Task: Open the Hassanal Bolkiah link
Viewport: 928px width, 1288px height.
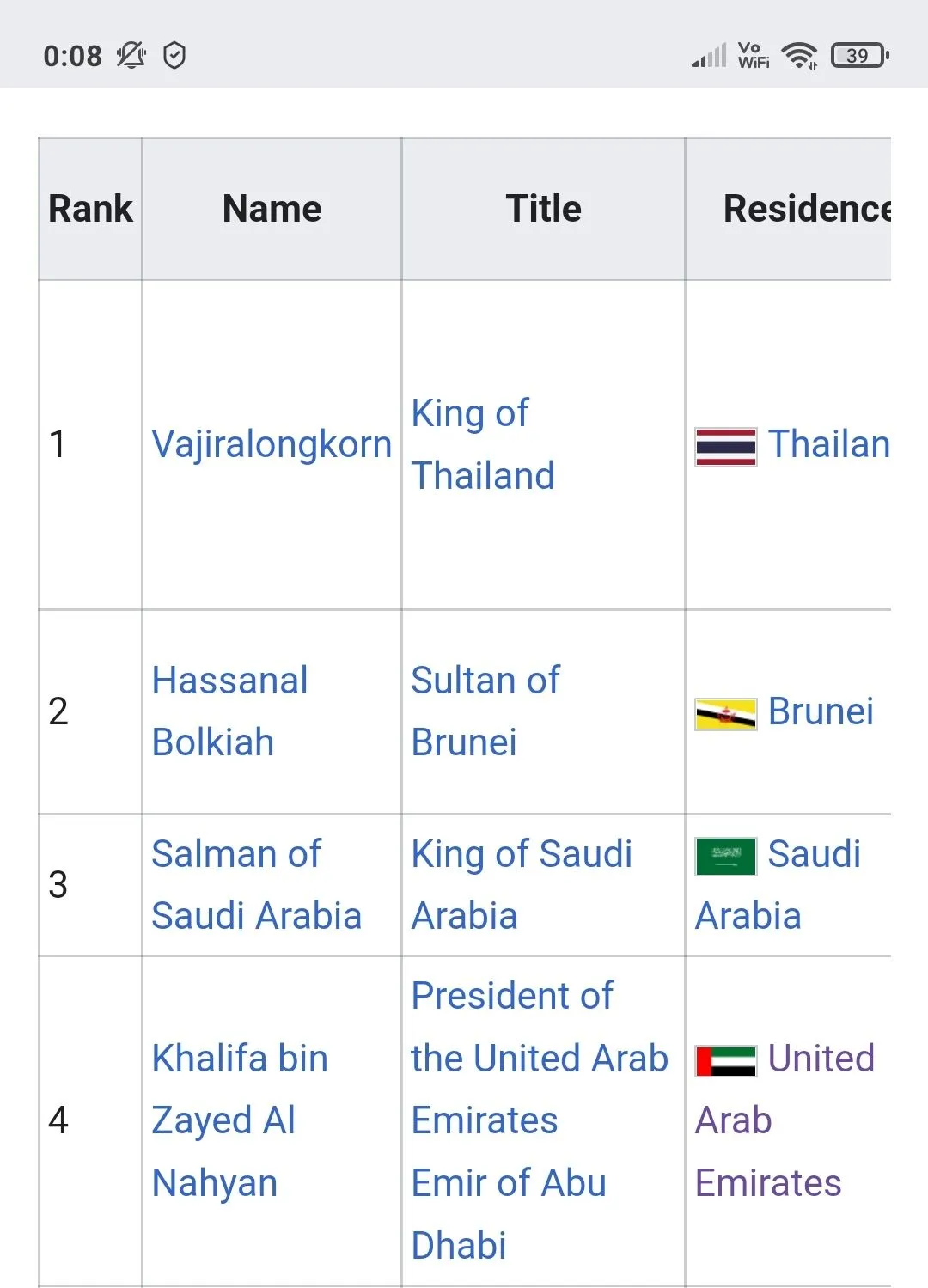Action: 229,711
